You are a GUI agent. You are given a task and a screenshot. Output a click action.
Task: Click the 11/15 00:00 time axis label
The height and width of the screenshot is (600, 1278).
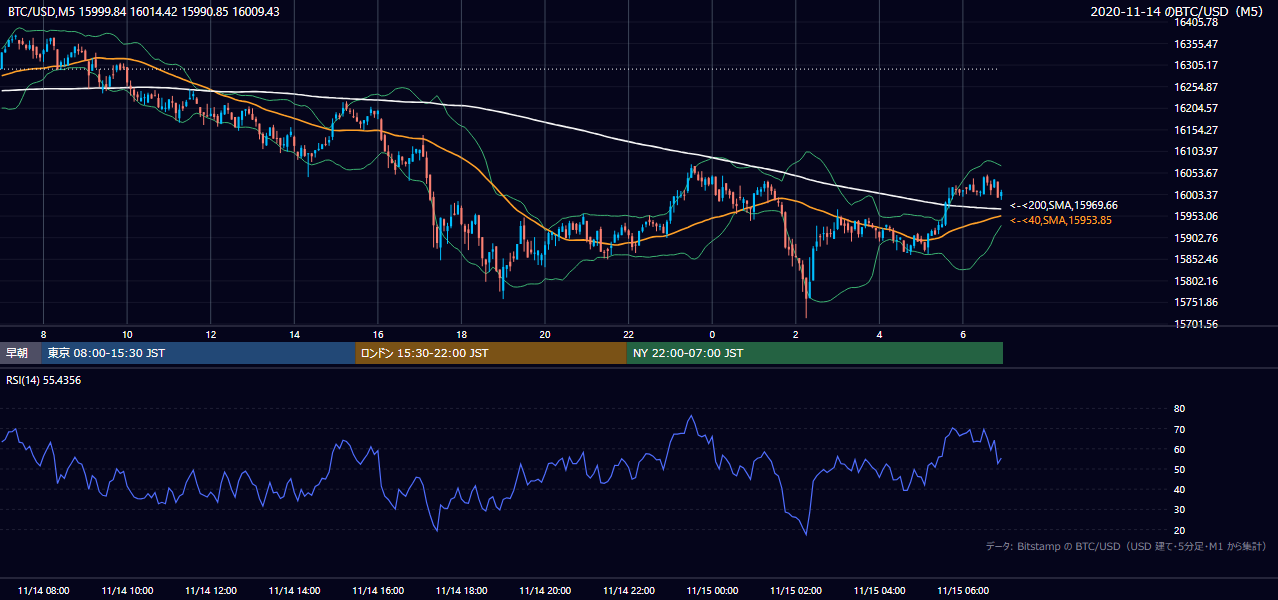pos(712,591)
